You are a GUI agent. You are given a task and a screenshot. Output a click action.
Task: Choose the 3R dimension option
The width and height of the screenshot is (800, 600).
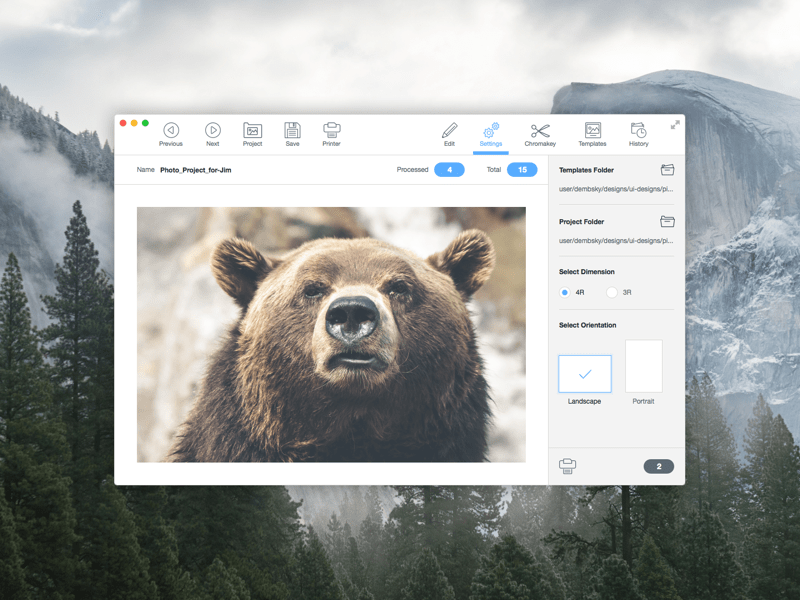coord(612,293)
